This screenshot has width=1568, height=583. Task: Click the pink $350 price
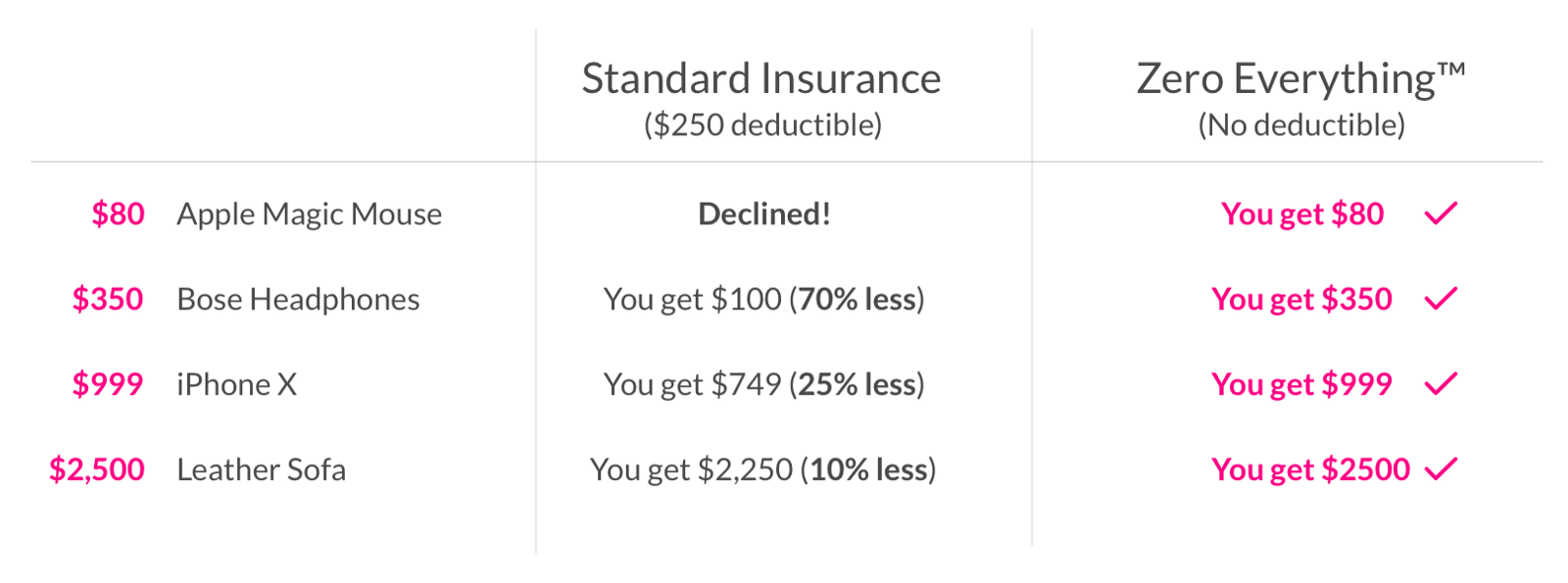coord(108,299)
